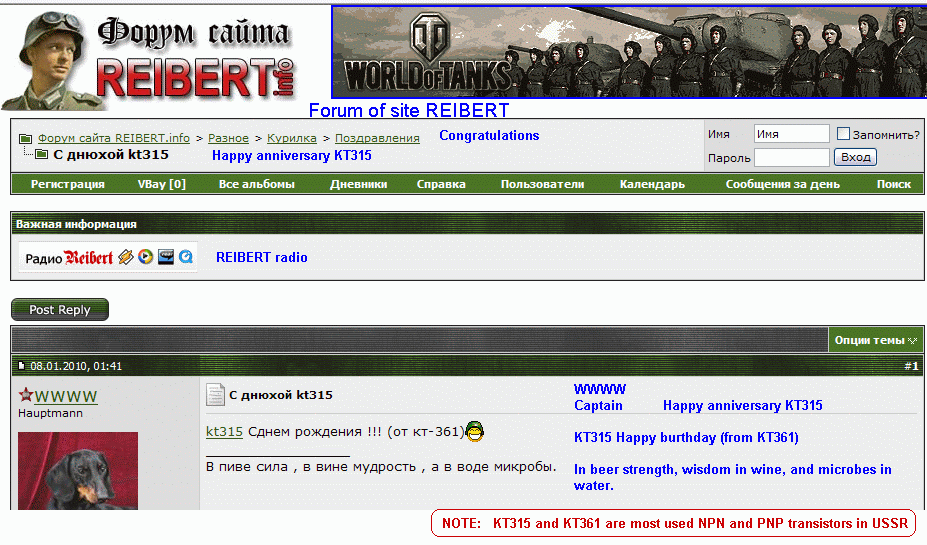Click the folder icon before forum breadcrumb

pos(25,138)
